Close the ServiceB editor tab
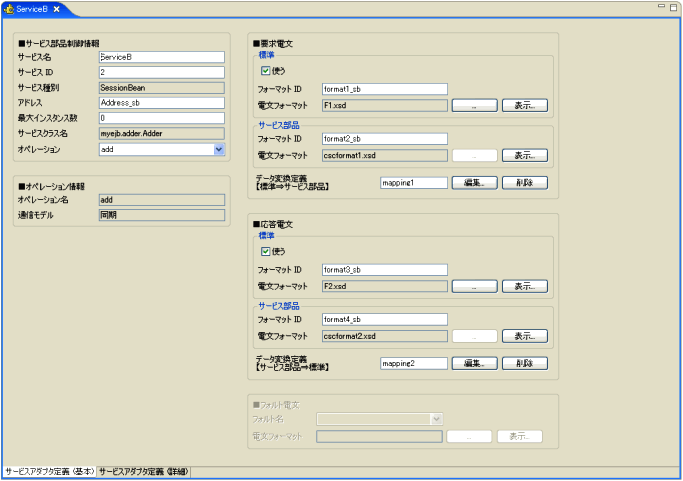 [x=57, y=9]
